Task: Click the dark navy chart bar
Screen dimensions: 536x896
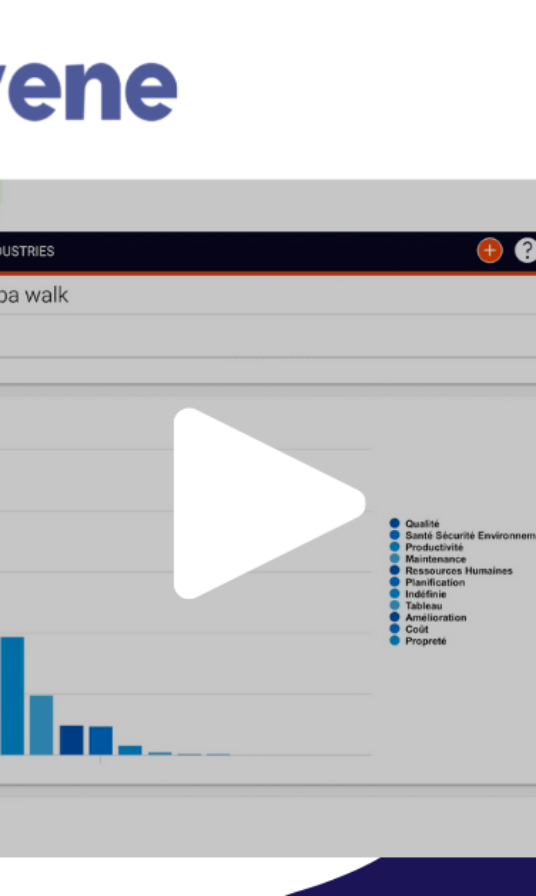Action: [71, 740]
